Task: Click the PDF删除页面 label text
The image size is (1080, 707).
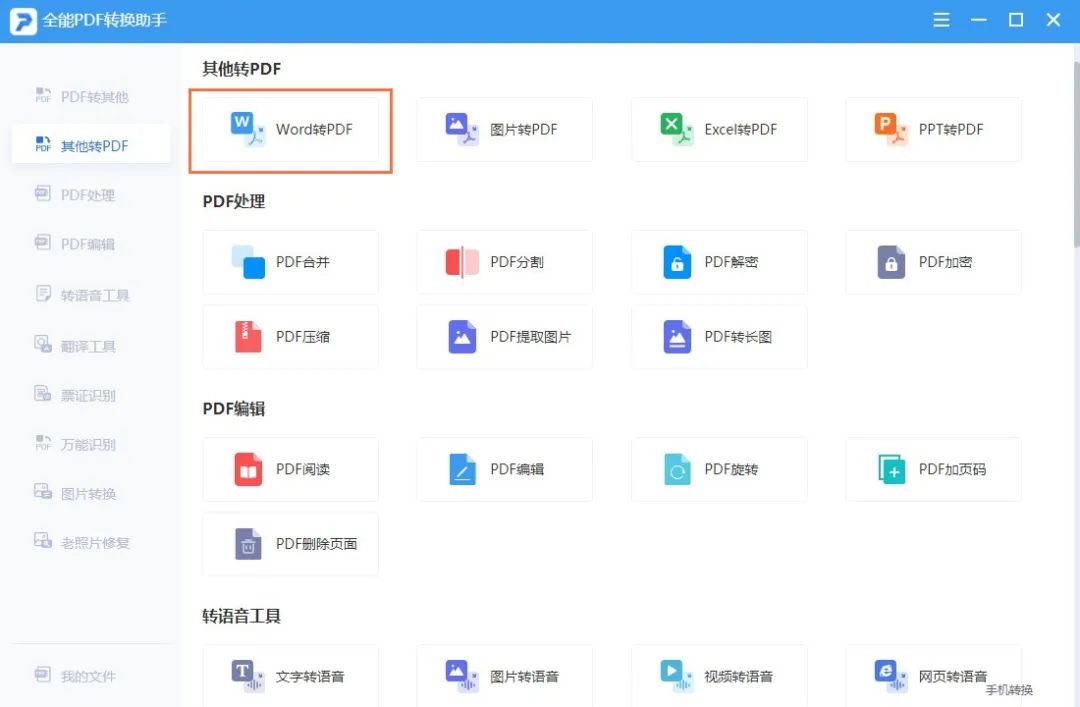Action: (x=317, y=544)
